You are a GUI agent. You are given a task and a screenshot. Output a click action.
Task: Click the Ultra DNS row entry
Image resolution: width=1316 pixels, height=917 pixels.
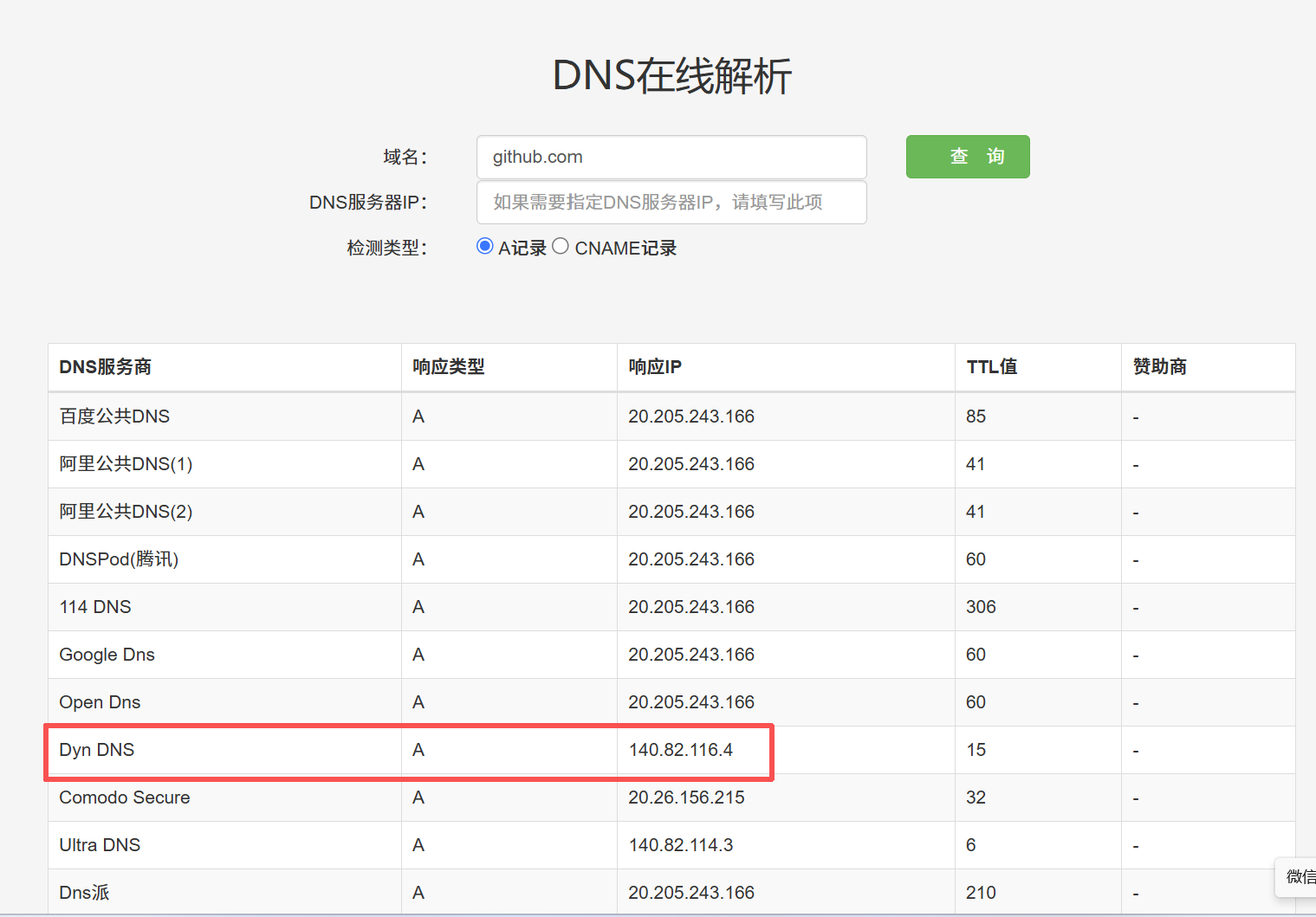coord(99,845)
